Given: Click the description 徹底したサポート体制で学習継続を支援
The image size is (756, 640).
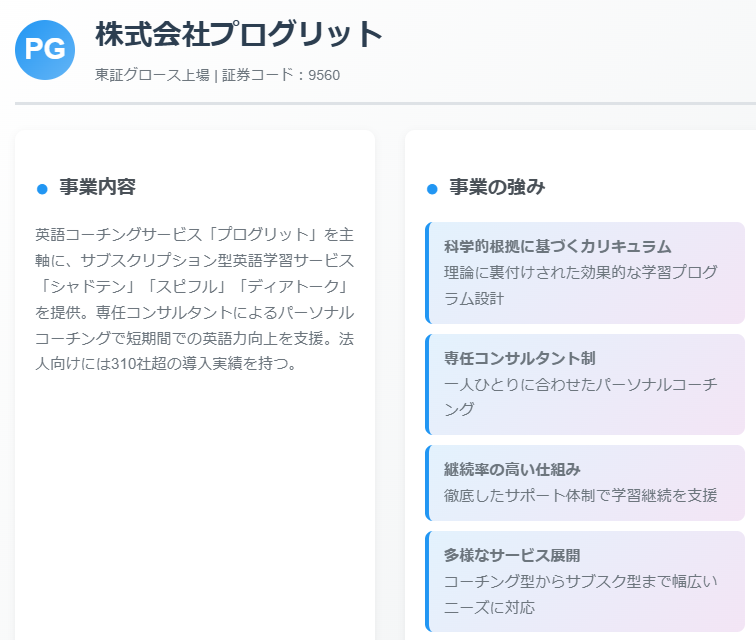Looking at the screenshot, I should click(580, 495).
